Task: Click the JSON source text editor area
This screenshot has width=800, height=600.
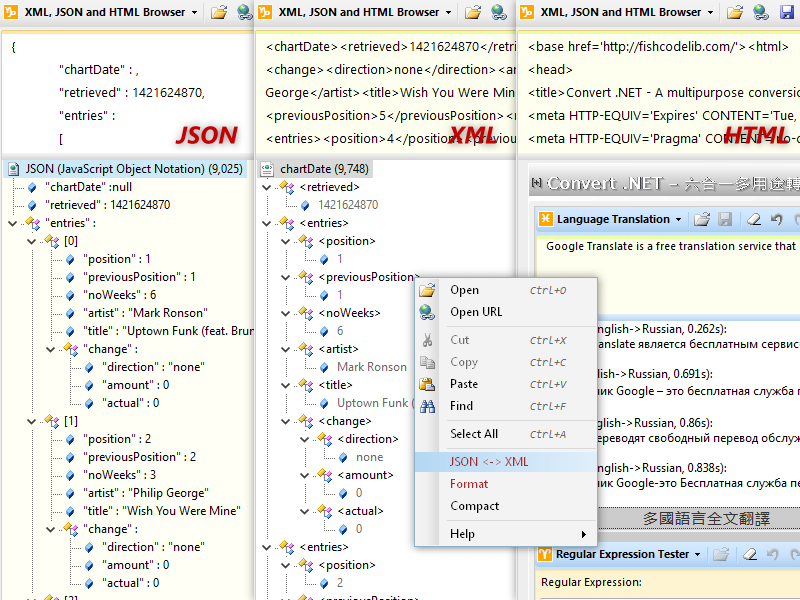Action: pos(127,92)
